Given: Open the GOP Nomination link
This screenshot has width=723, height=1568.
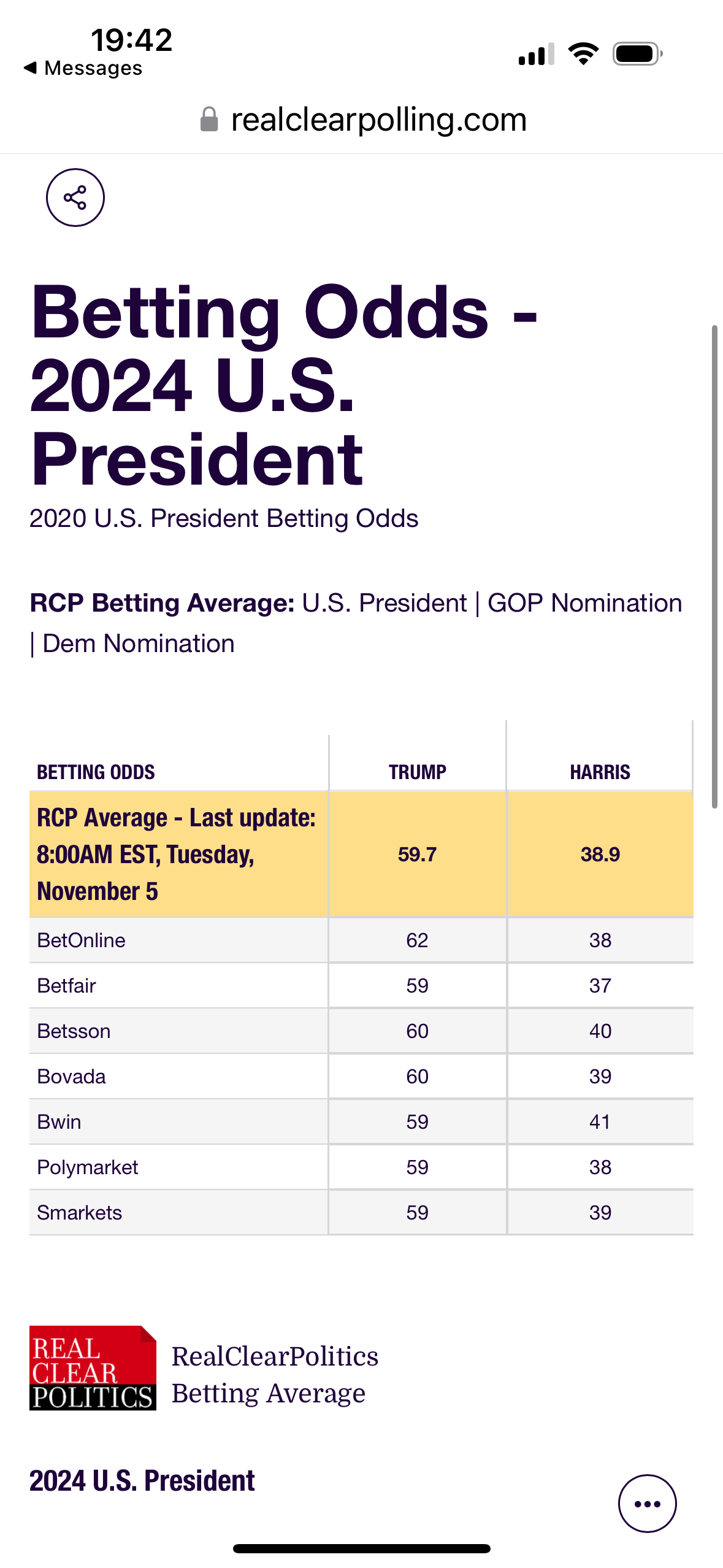Looking at the screenshot, I should pyautogui.click(x=584, y=603).
